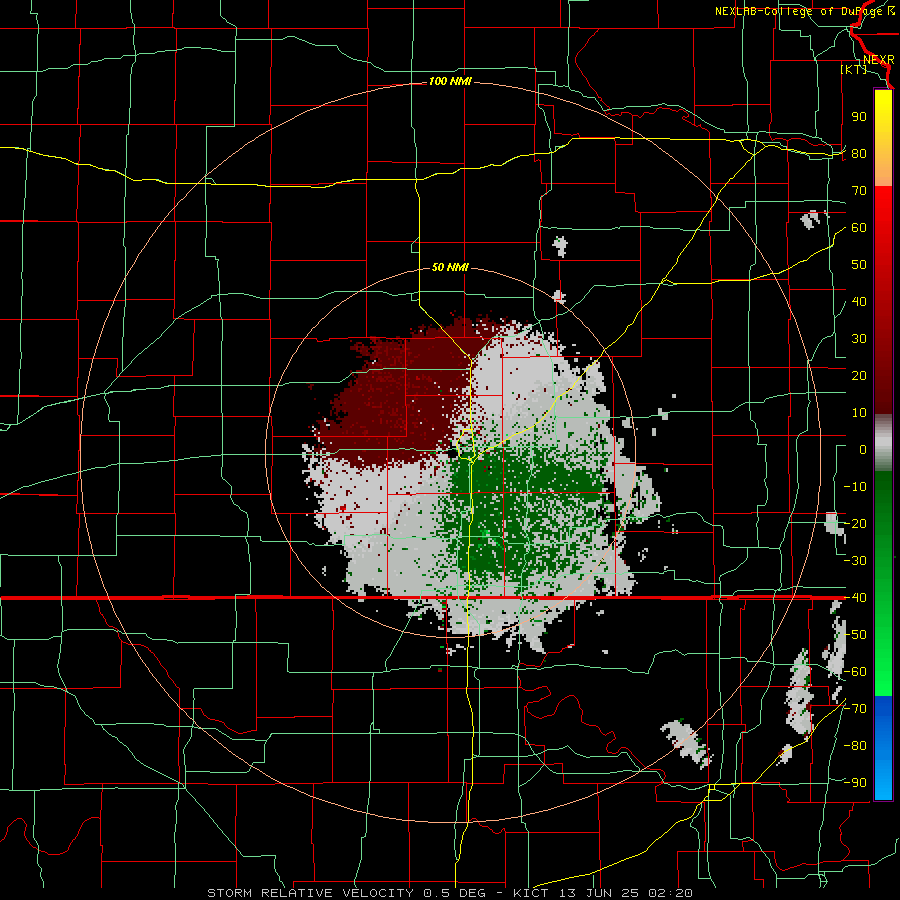The height and width of the screenshot is (900, 900).
Task: Click the positive 10 knot scale value
Action: (x=859, y=413)
